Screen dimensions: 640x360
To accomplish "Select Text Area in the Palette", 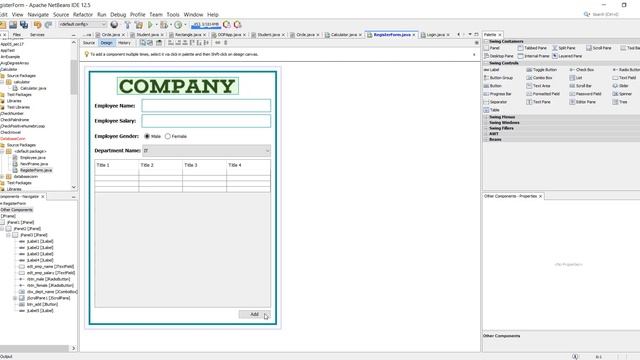I will (538, 86).
